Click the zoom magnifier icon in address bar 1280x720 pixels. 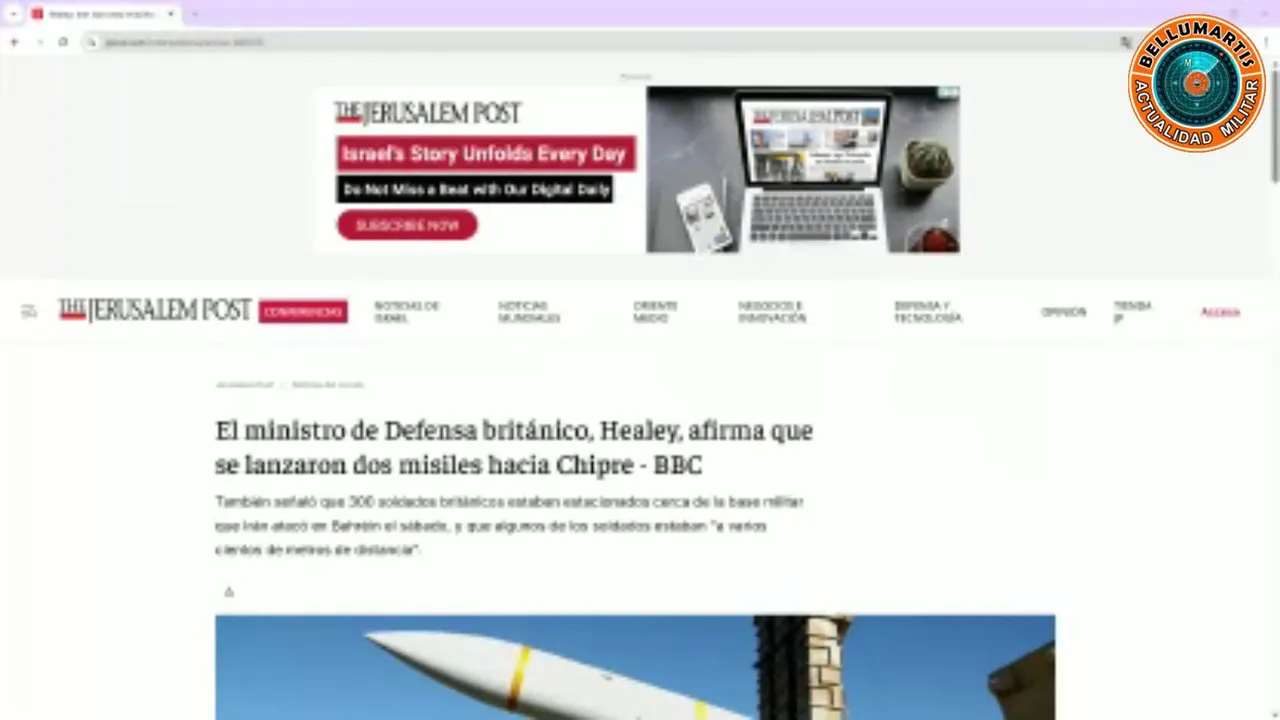1126,42
